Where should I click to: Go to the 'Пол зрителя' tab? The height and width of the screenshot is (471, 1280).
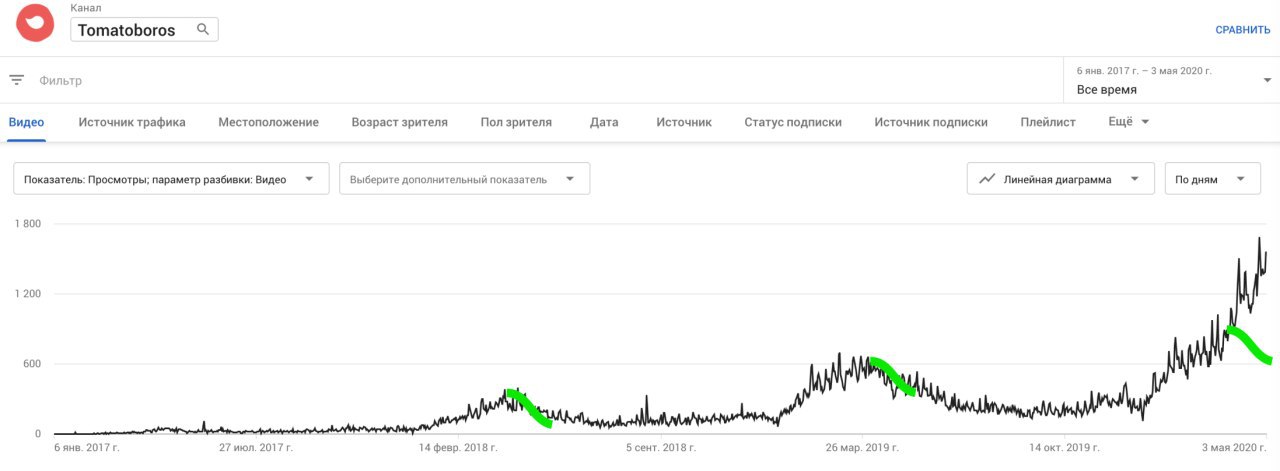516,122
